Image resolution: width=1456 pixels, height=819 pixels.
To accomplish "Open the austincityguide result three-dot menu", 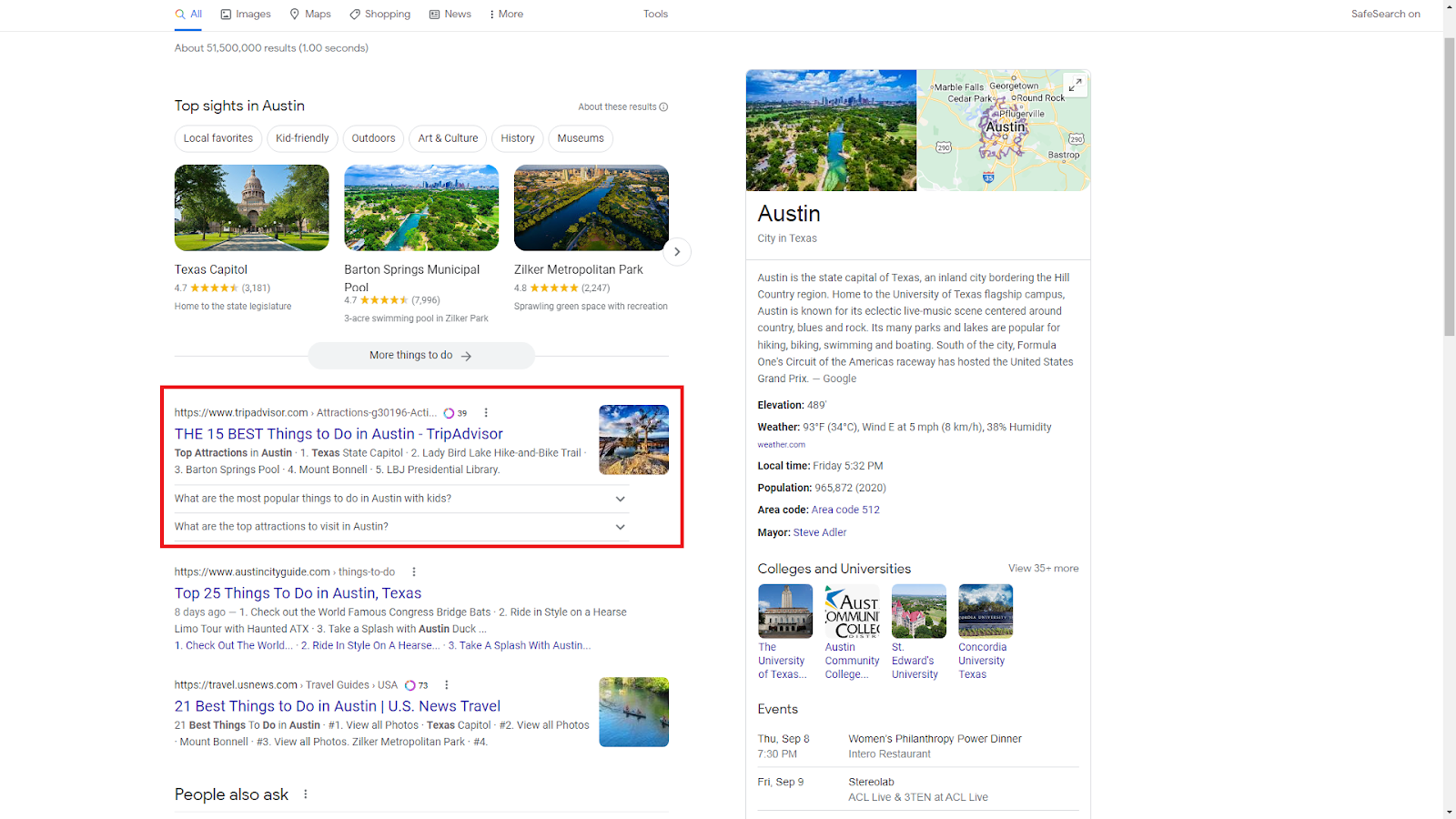I will [x=414, y=572].
